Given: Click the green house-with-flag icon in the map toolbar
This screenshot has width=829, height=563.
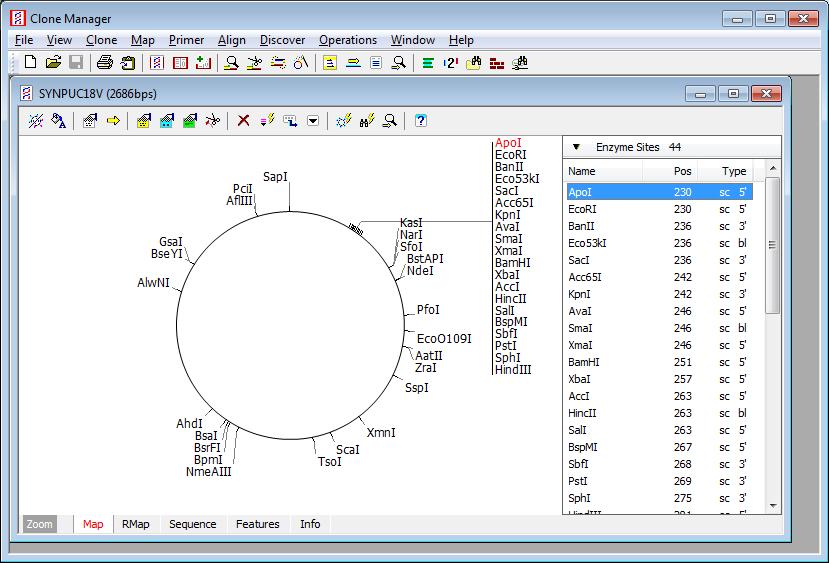Looking at the screenshot, I should click(x=190, y=121).
